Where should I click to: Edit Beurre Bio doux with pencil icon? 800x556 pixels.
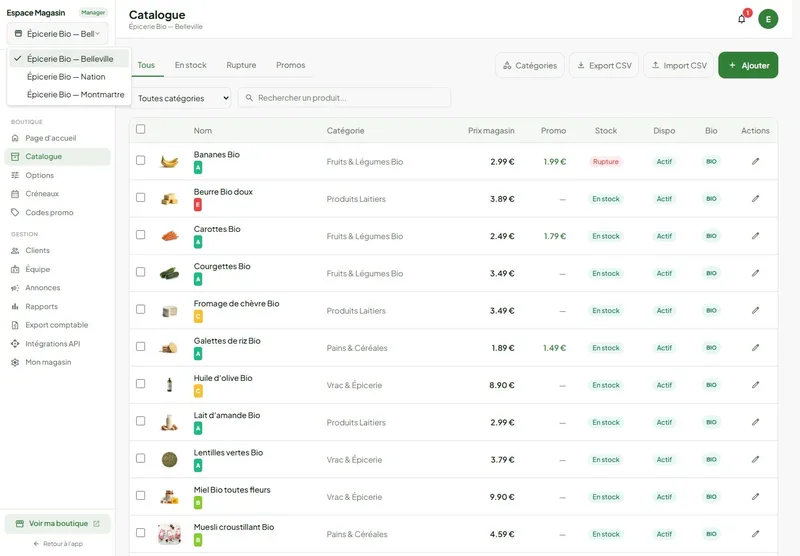click(x=755, y=198)
